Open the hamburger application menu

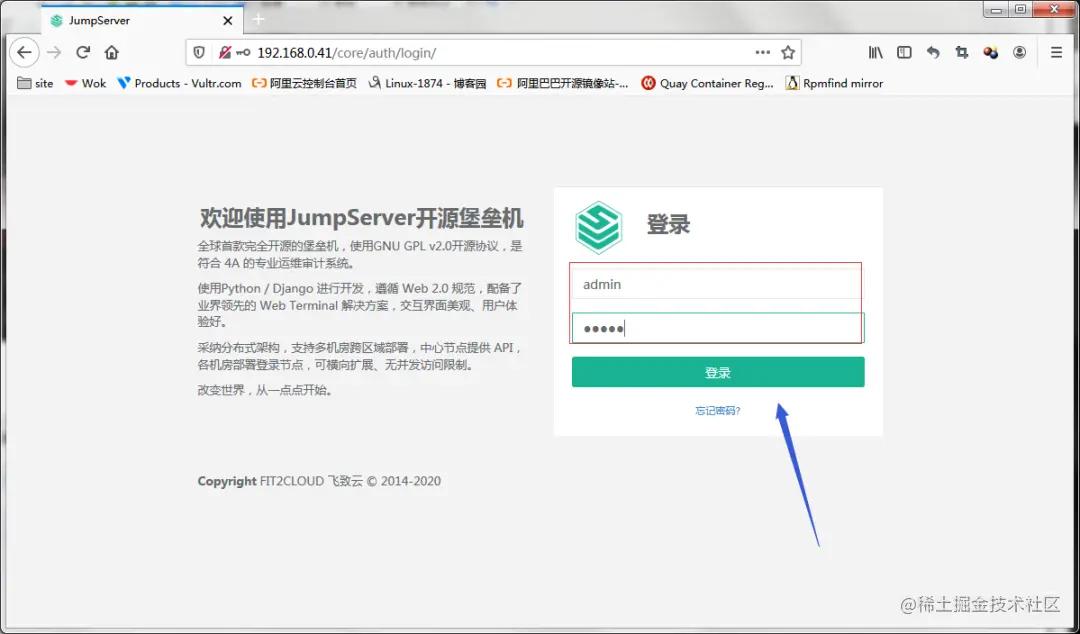click(1056, 52)
